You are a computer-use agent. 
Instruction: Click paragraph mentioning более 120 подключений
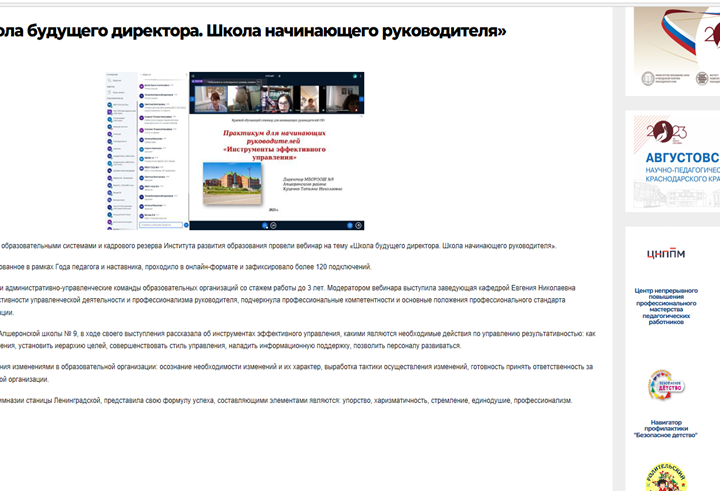185,266
